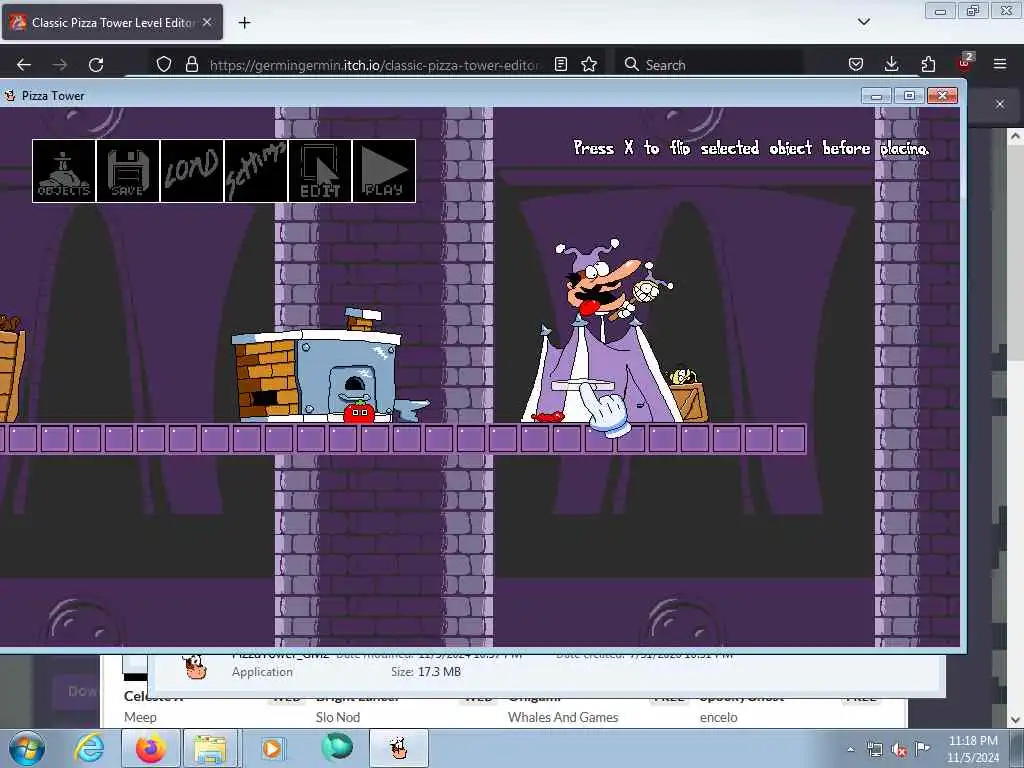Click the browser page vertical scrollbar
The image size is (1024, 768).
(x=1014, y=251)
